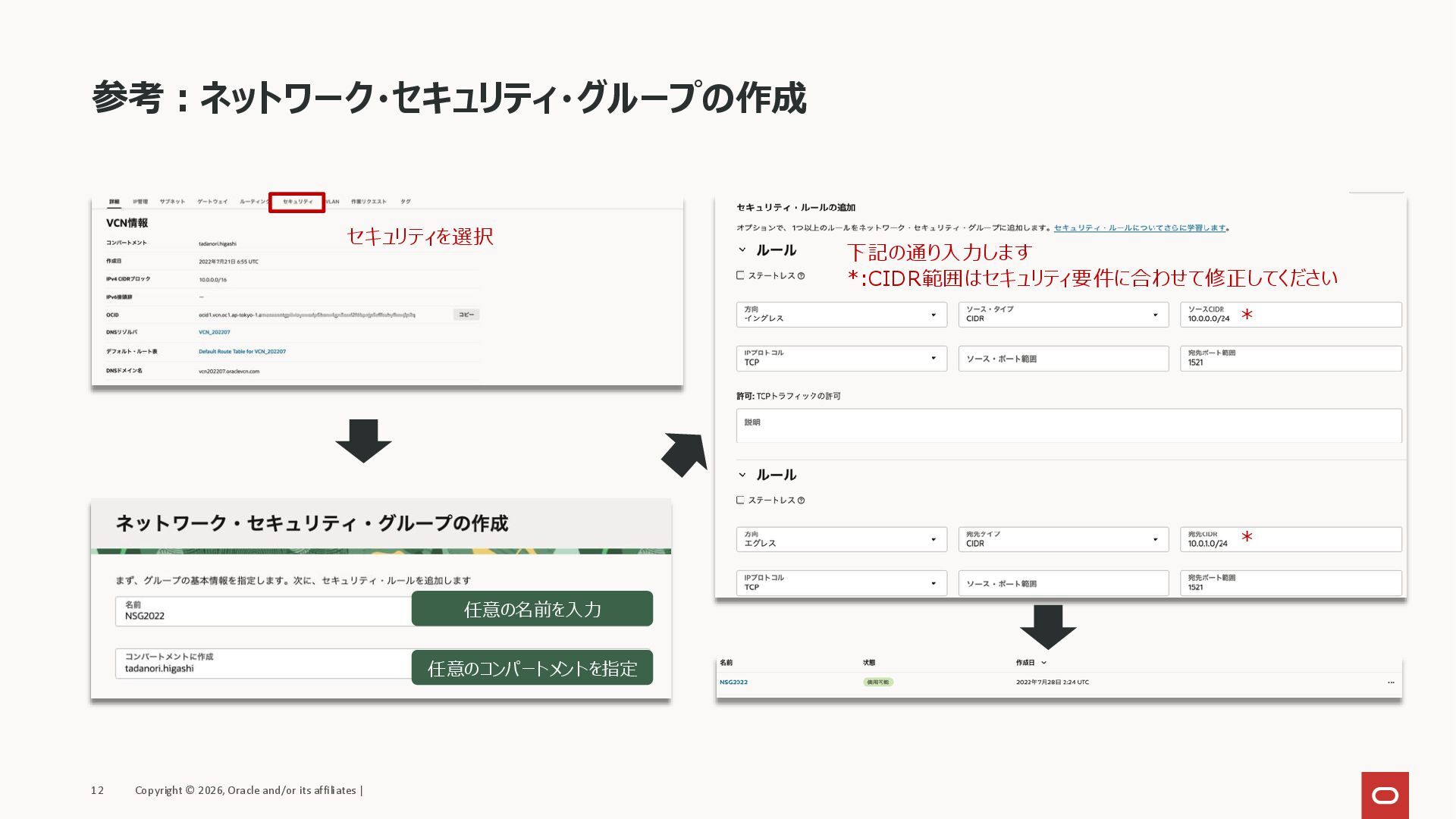Click the help icon beside first ステートレス
The image size is (1456, 819).
802,276
